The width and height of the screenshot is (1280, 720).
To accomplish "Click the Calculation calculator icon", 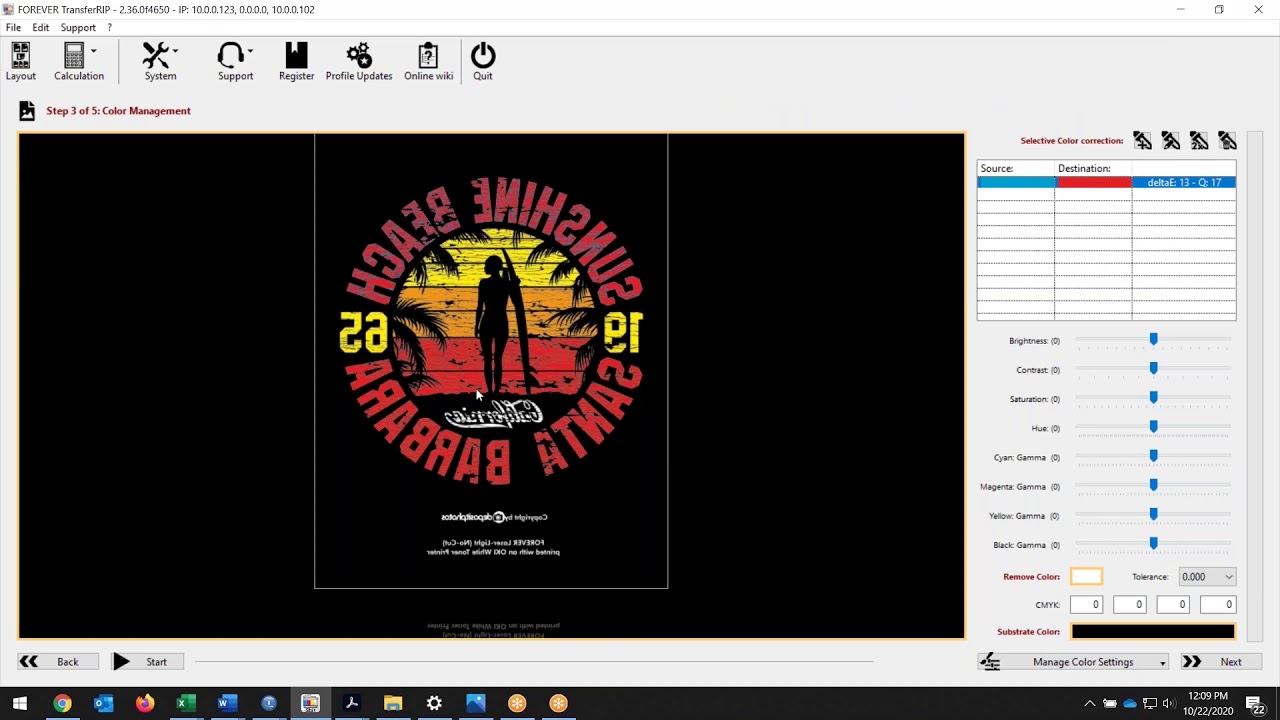I will (74, 55).
